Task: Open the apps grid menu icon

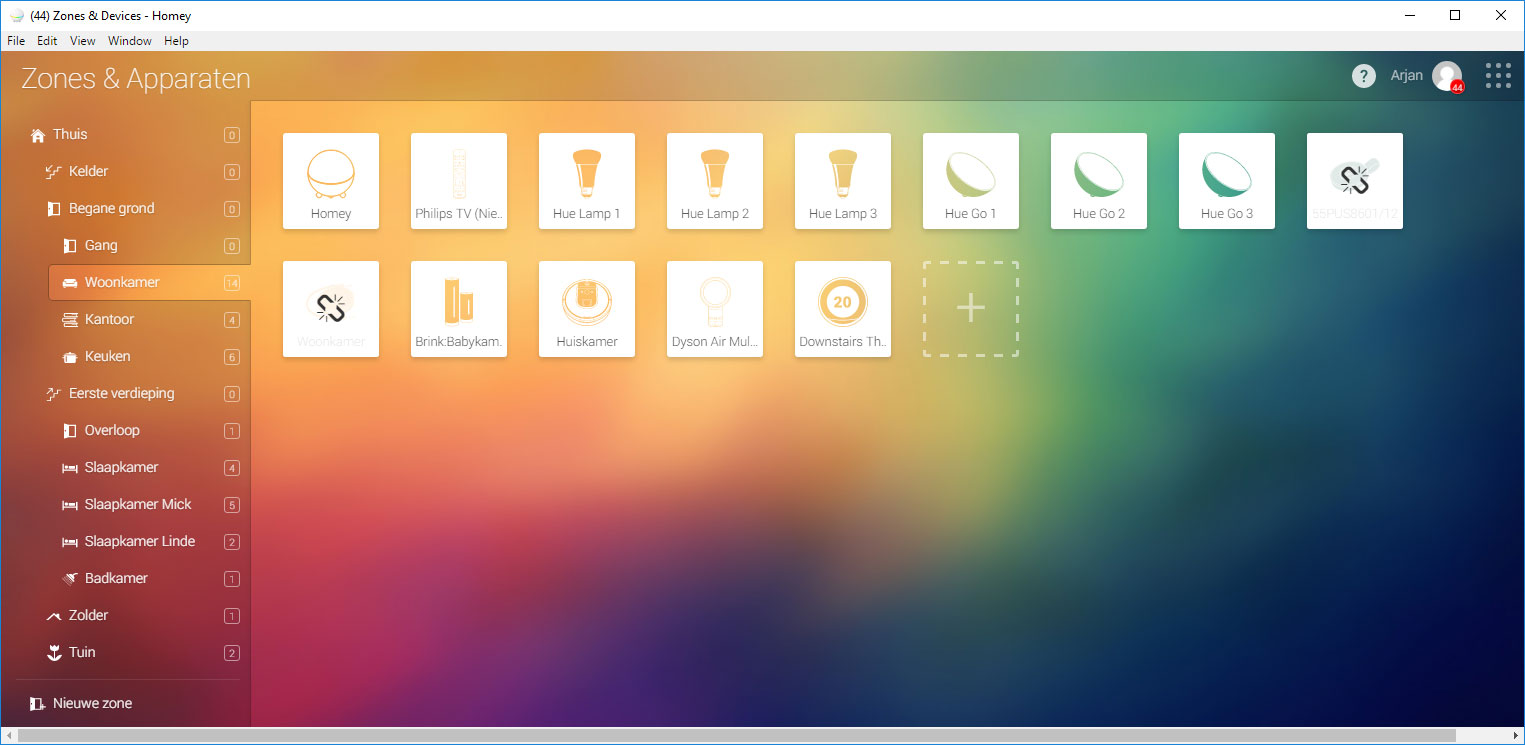Action: (x=1498, y=76)
